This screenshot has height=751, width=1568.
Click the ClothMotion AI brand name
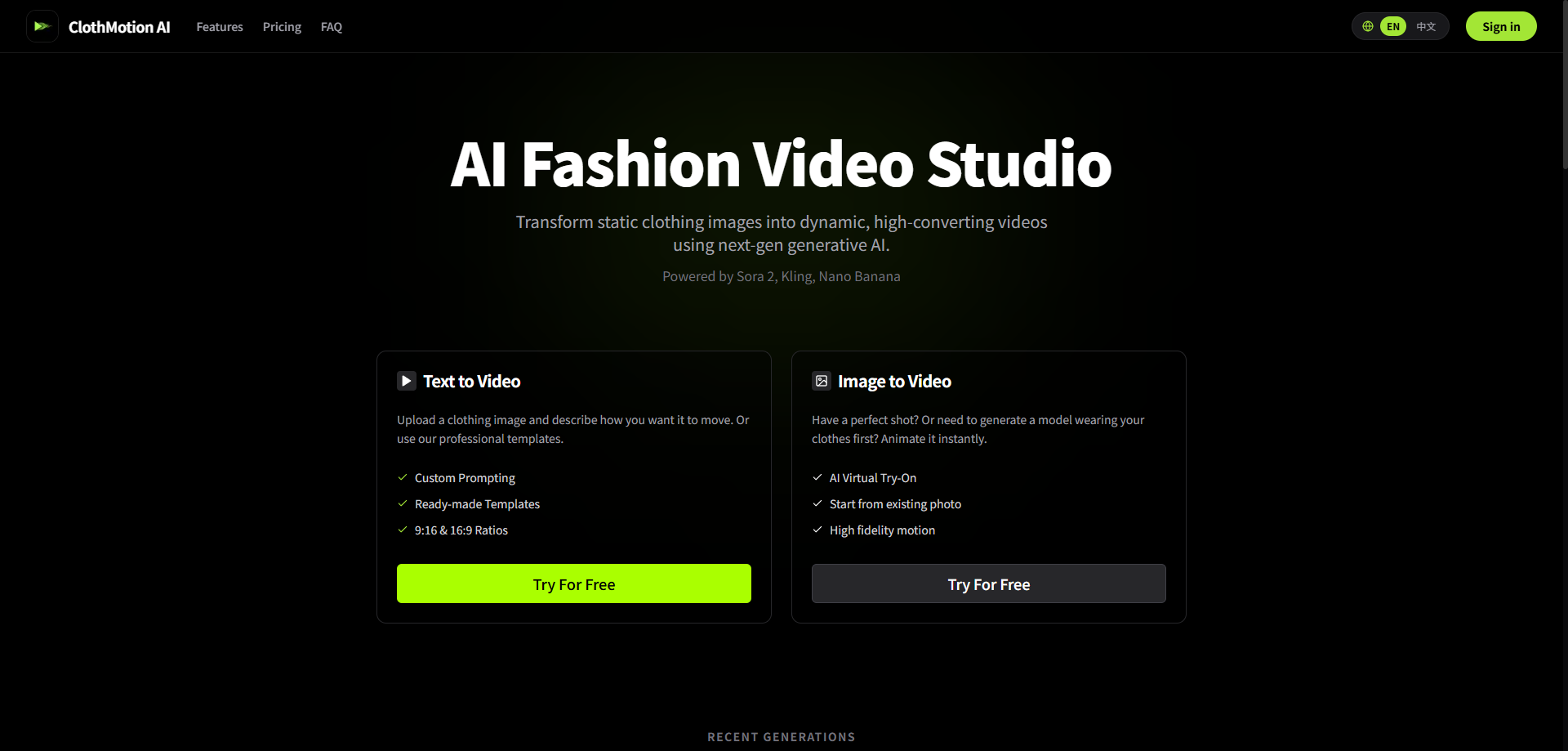pos(119,27)
